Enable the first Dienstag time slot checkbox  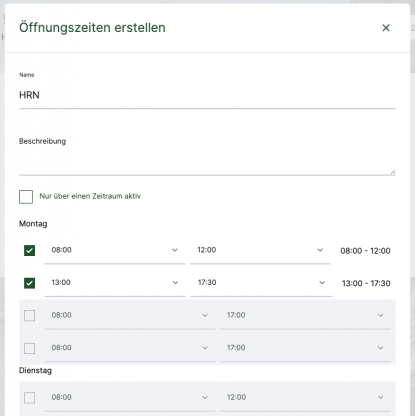coord(29,397)
